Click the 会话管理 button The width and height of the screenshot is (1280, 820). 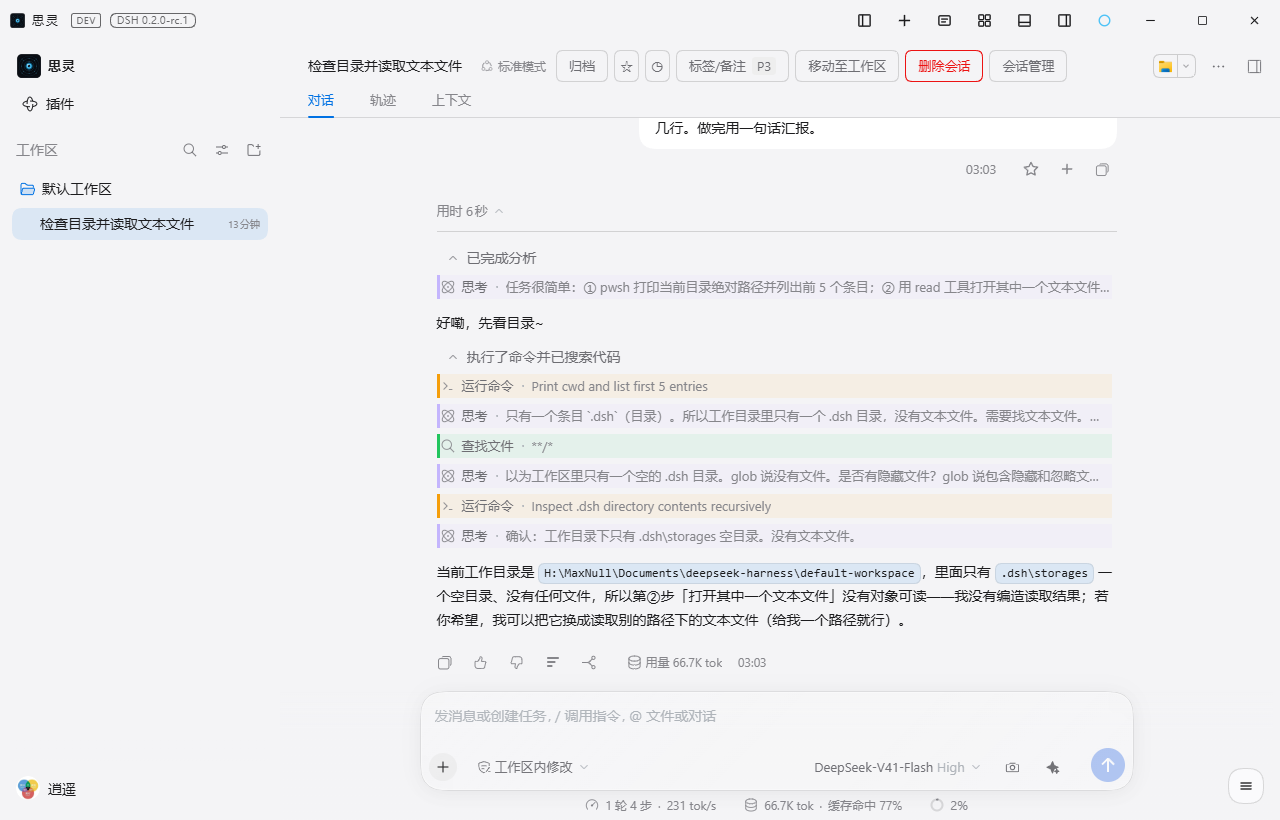tap(1028, 66)
